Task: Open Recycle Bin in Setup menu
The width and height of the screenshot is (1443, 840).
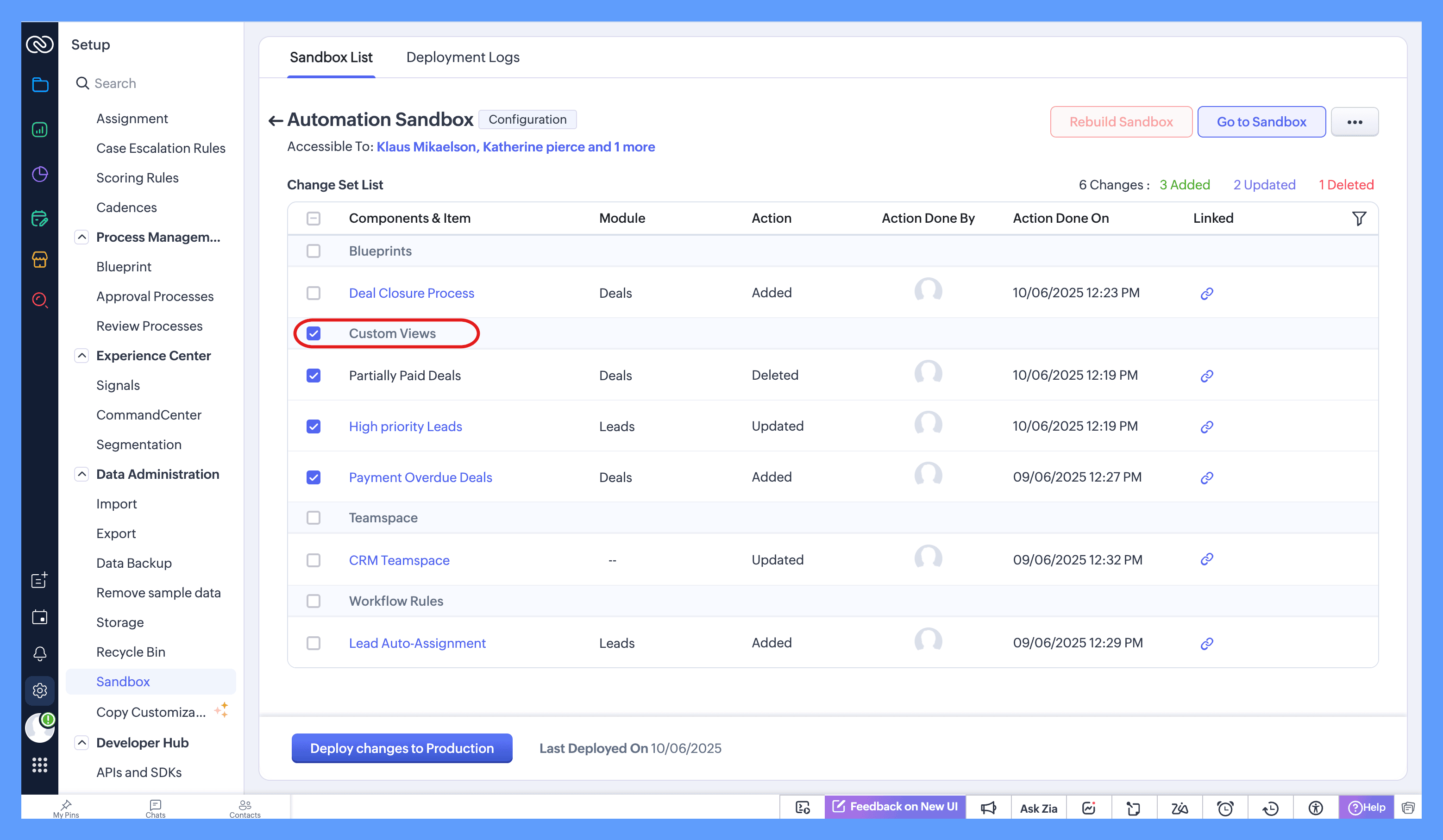Action: tap(131, 652)
